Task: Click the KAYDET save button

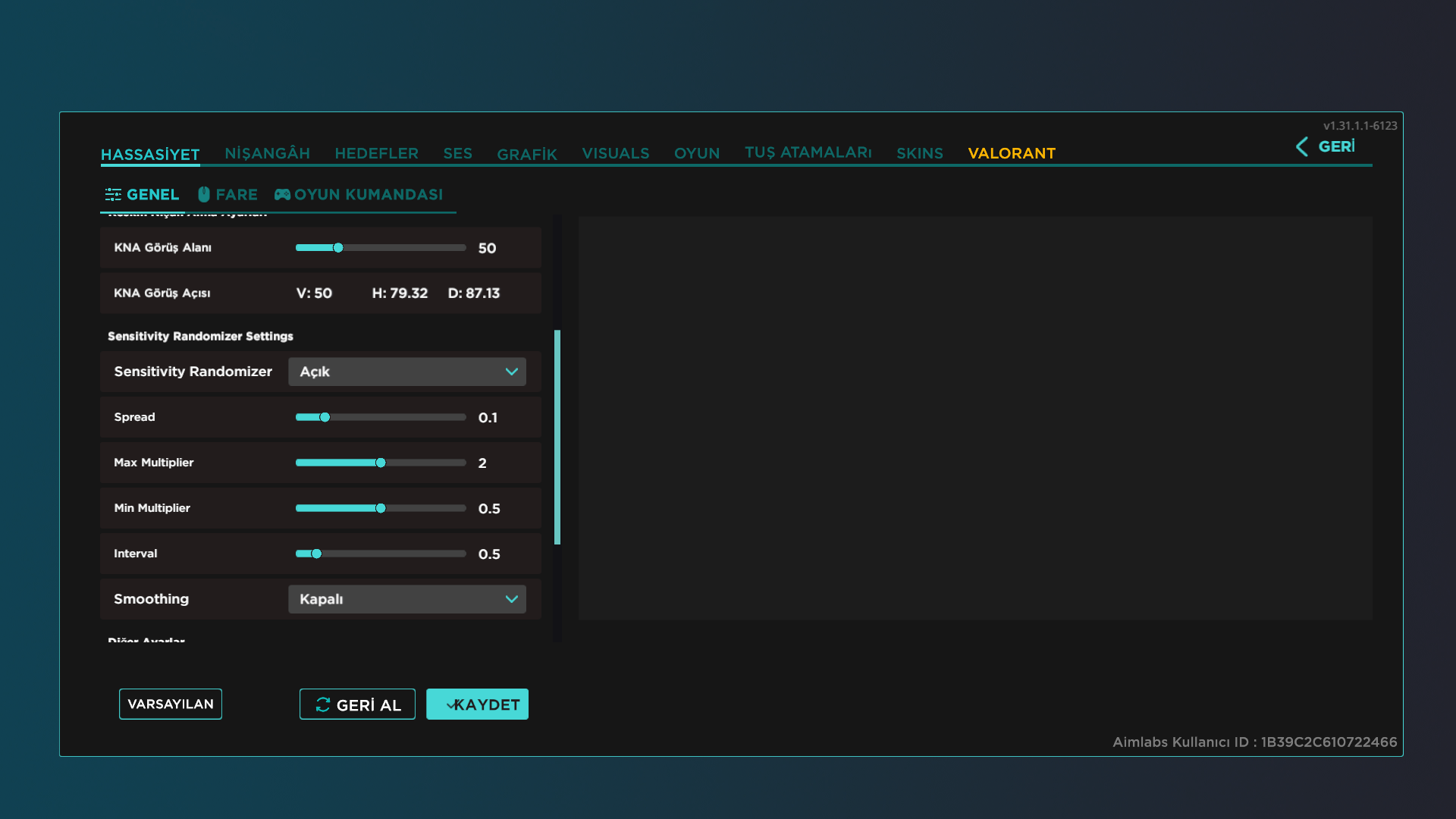Action: click(x=477, y=704)
